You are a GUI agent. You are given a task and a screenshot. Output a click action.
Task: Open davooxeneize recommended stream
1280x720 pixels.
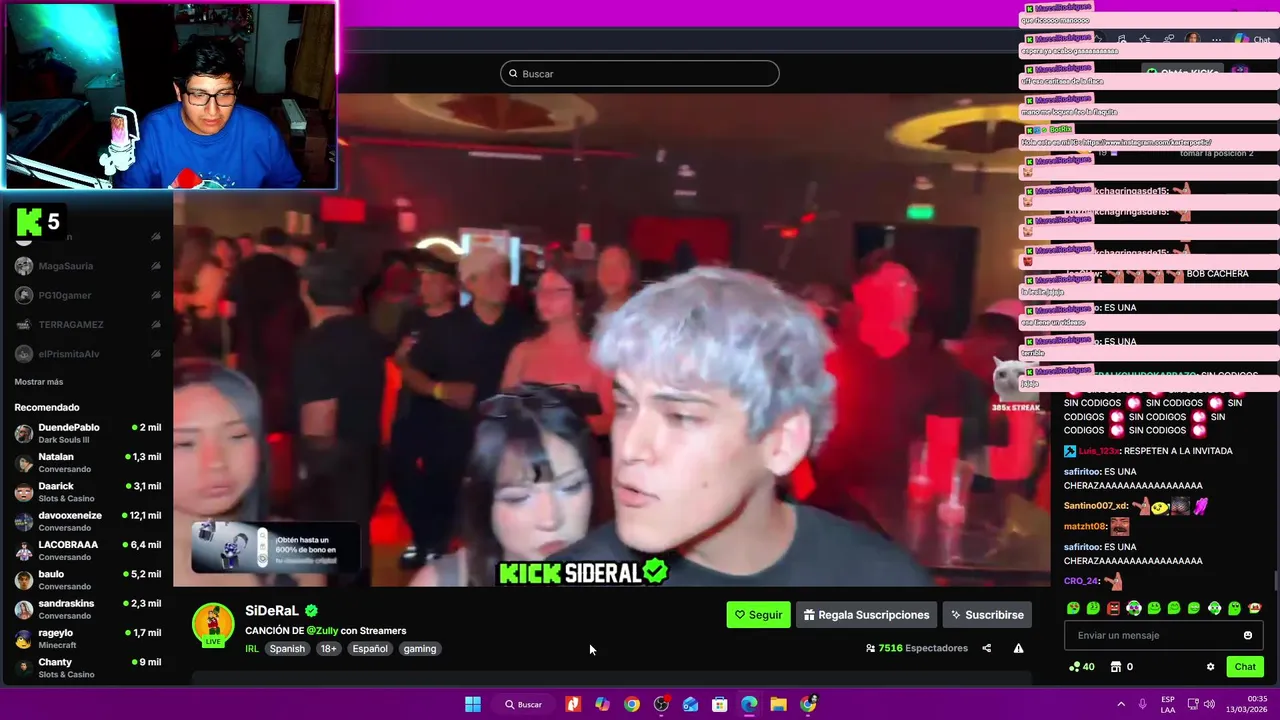click(88, 521)
